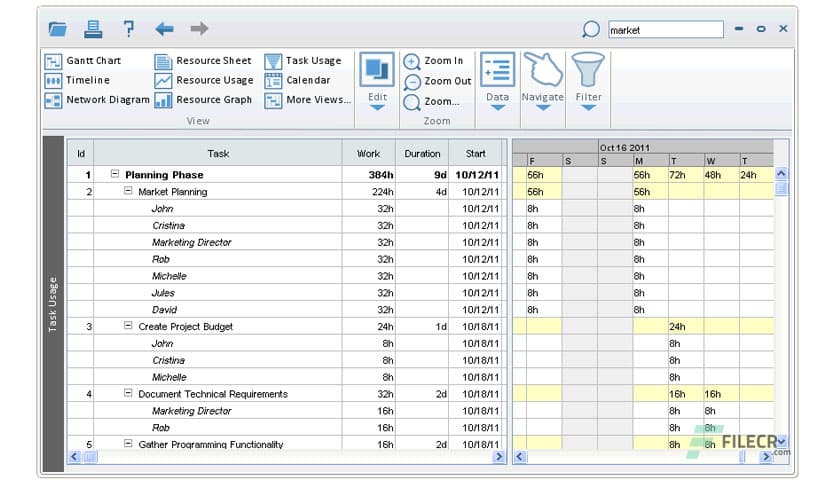Select the Task Usage view
Image resolution: width=836 pixels, height=484 pixels.
click(x=303, y=61)
